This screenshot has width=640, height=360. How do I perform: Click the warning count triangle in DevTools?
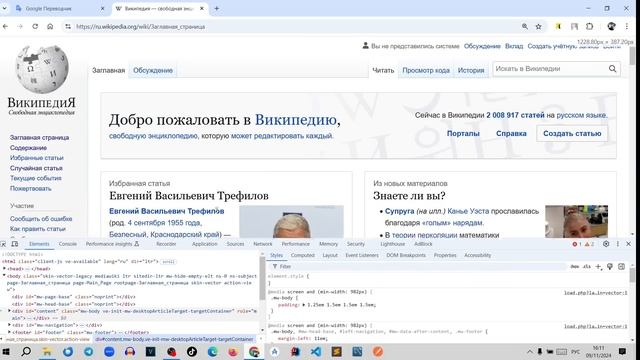point(589,244)
